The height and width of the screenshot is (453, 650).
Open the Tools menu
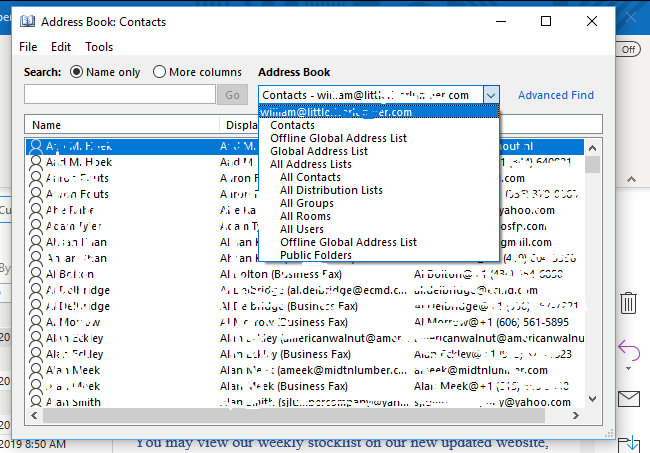tap(99, 47)
